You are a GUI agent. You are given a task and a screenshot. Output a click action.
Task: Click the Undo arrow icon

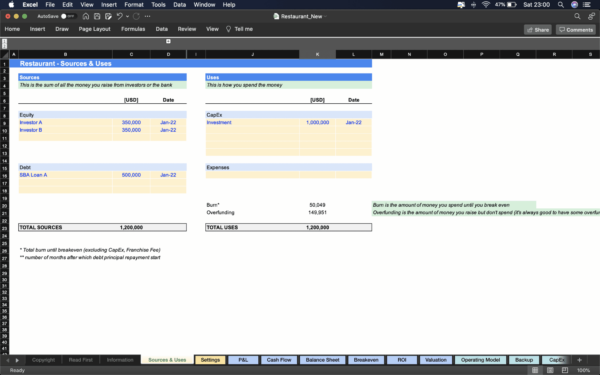pos(119,16)
